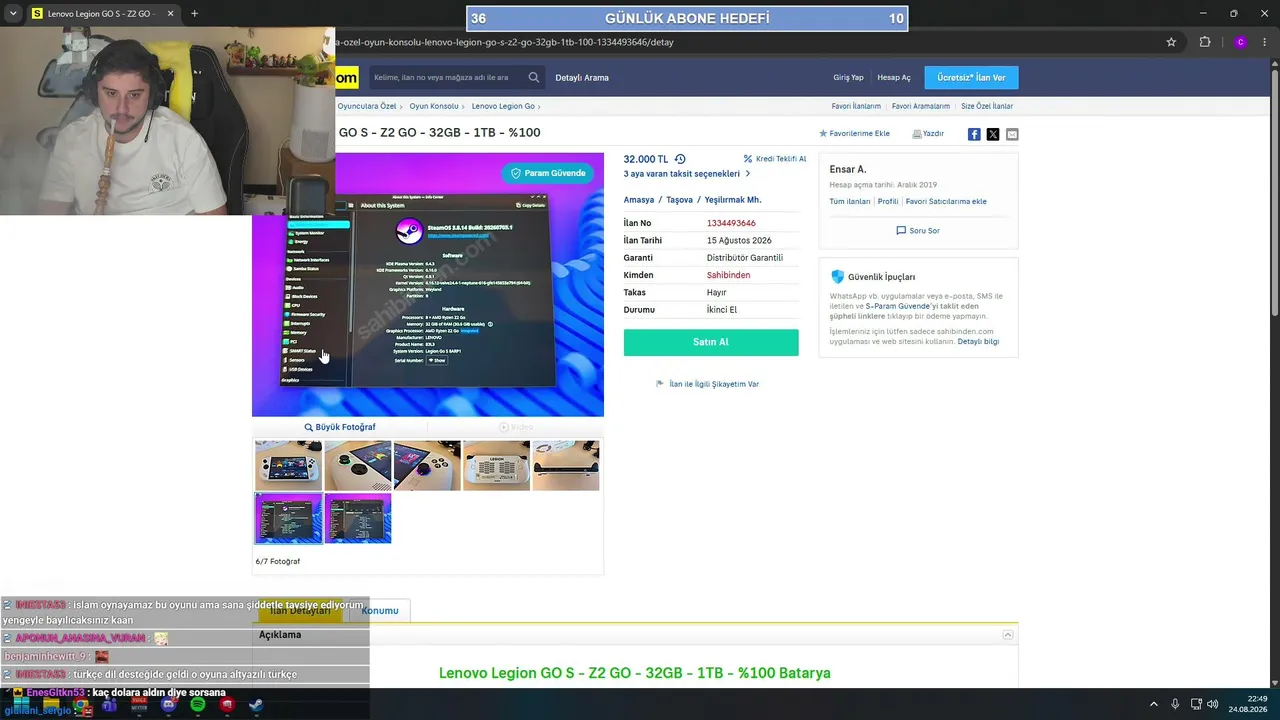
Task: Click the Taşova location link
Action: 680,200
